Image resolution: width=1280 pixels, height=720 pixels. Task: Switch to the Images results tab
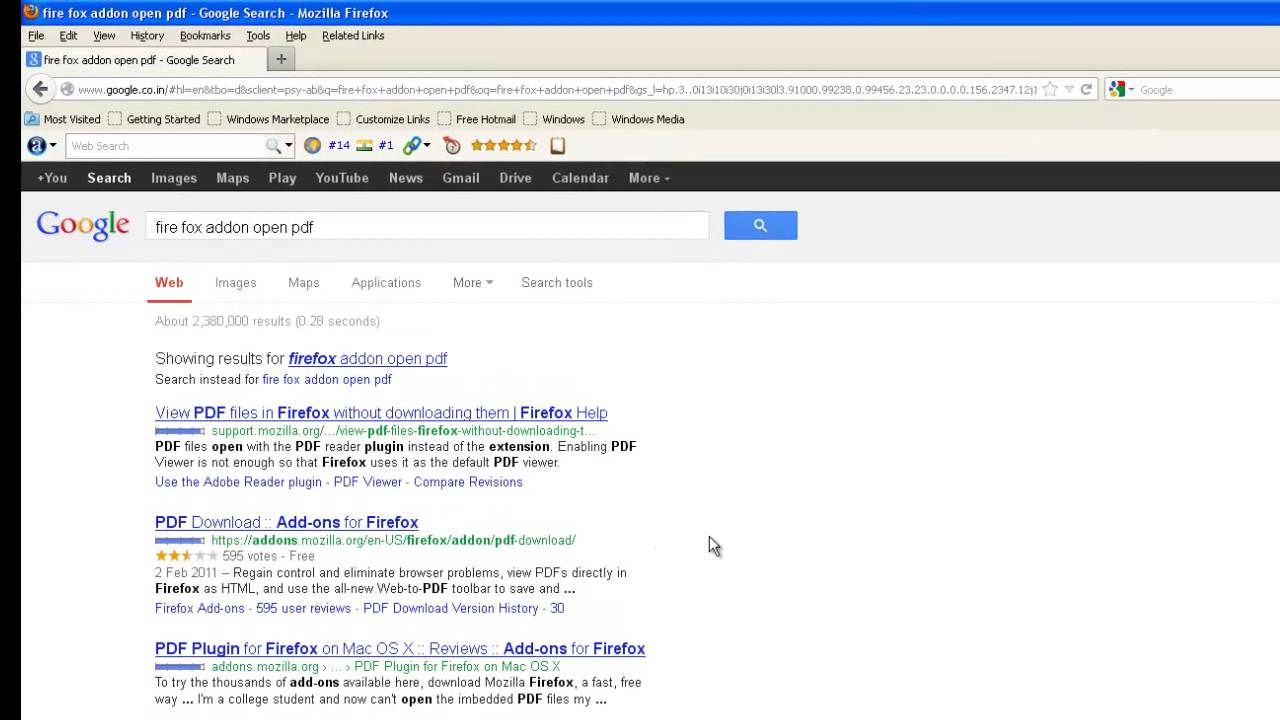(x=236, y=283)
